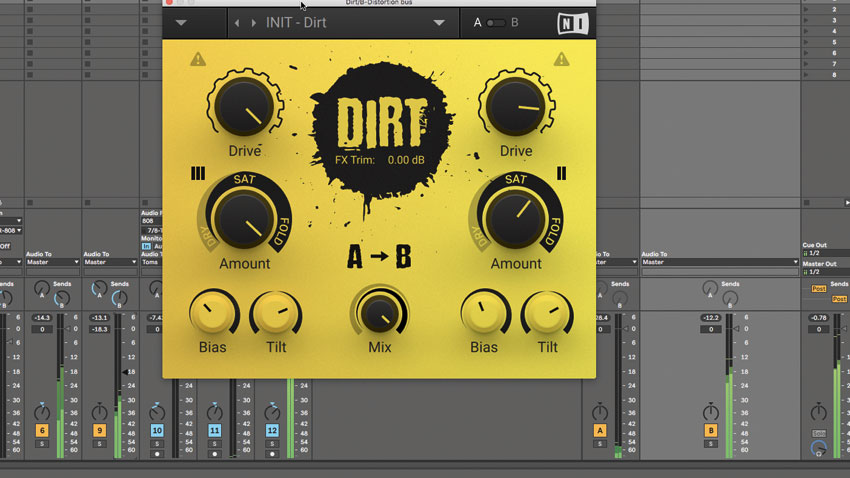Click track 6 peak level -14.3 display
The height and width of the screenshot is (478, 850).
pos(42,318)
